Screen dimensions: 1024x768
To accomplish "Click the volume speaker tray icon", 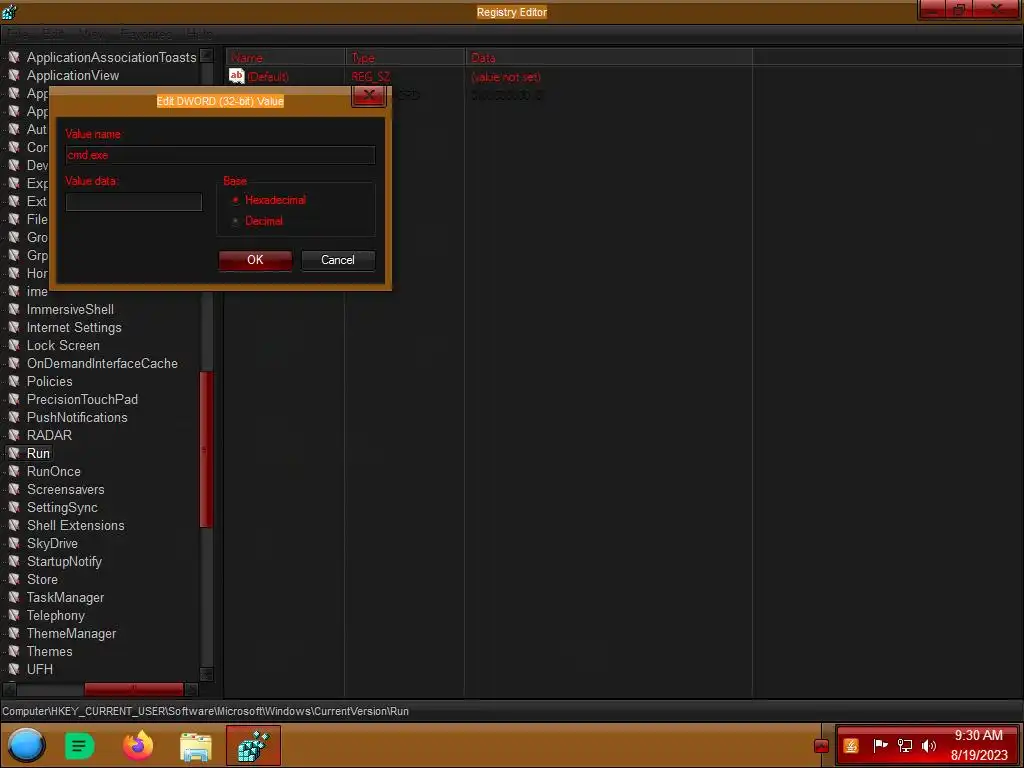I will [929, 745].
